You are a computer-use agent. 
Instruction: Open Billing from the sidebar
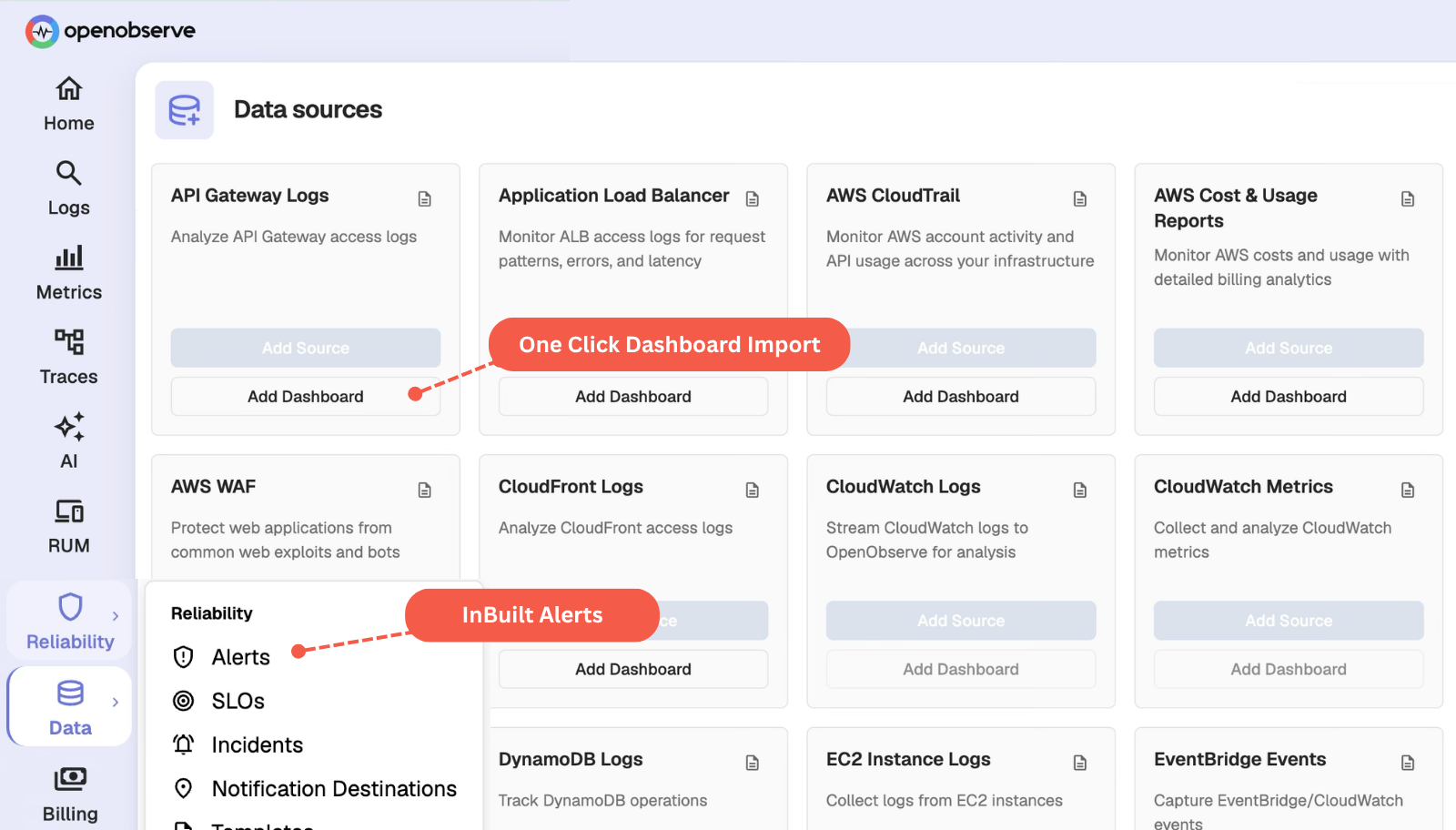pyautogui.click(x=70, y=796)
